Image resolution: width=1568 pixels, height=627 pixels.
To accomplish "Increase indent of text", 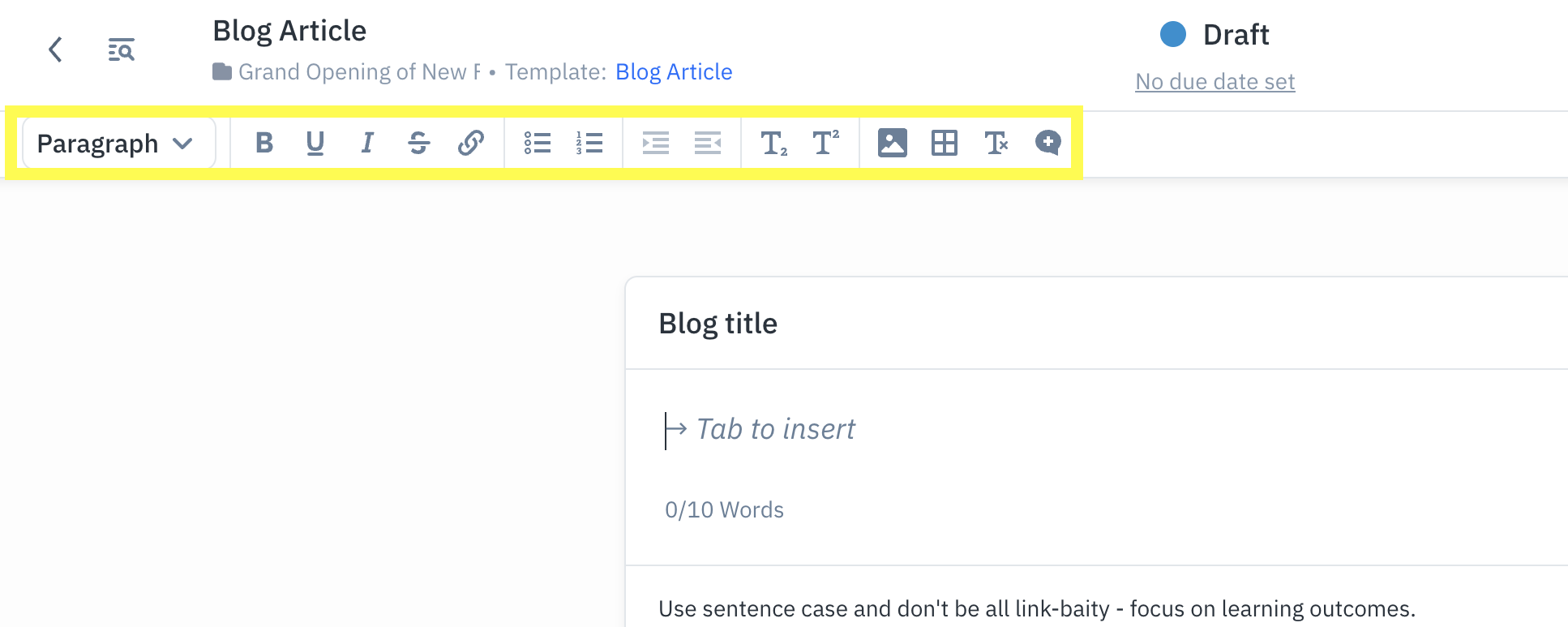I will tap(655, 143).
